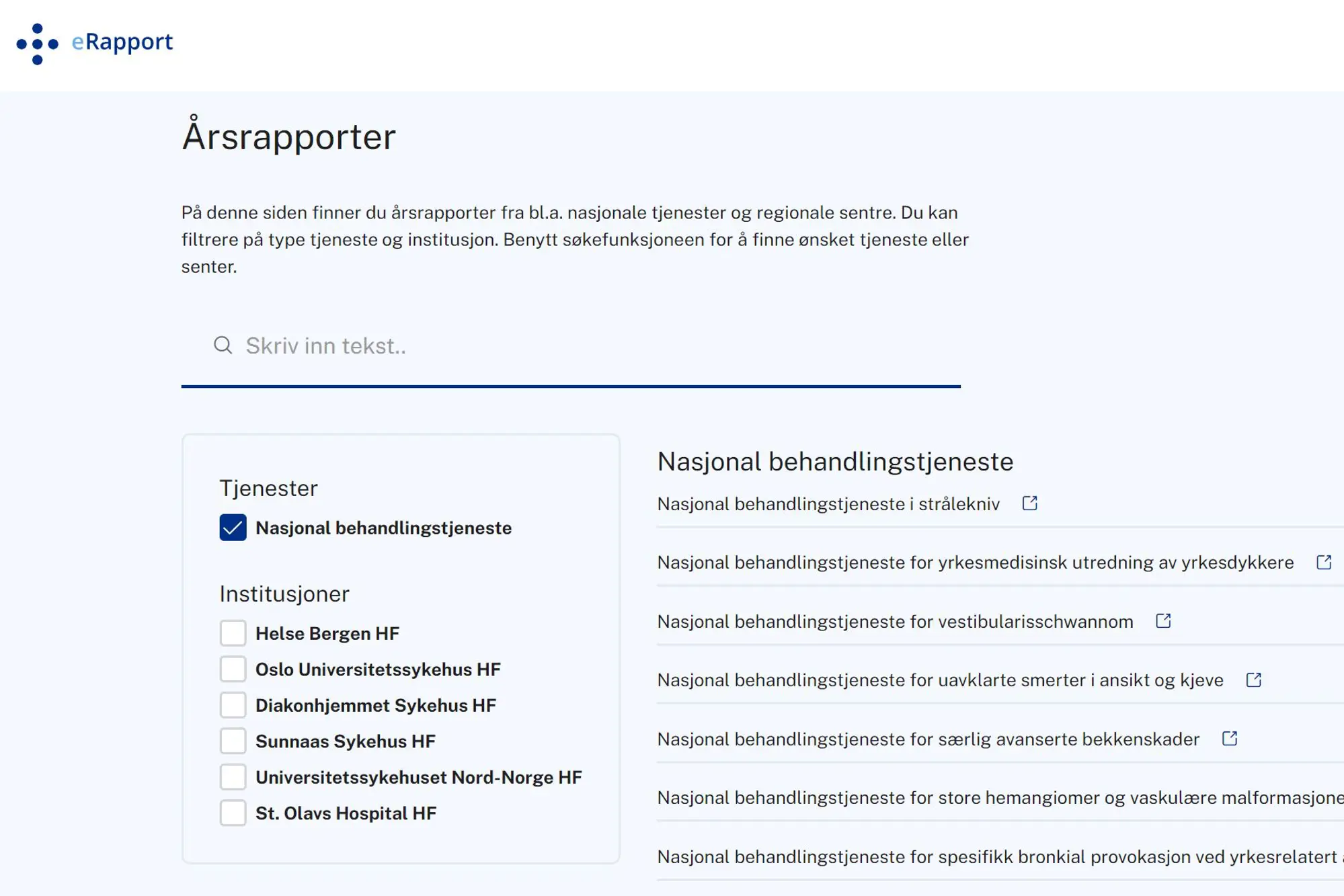The height and width of the screenshot is (896, 1344).
Task: Check the Helse Bergen HF checkbox
Action: [233, 633]
